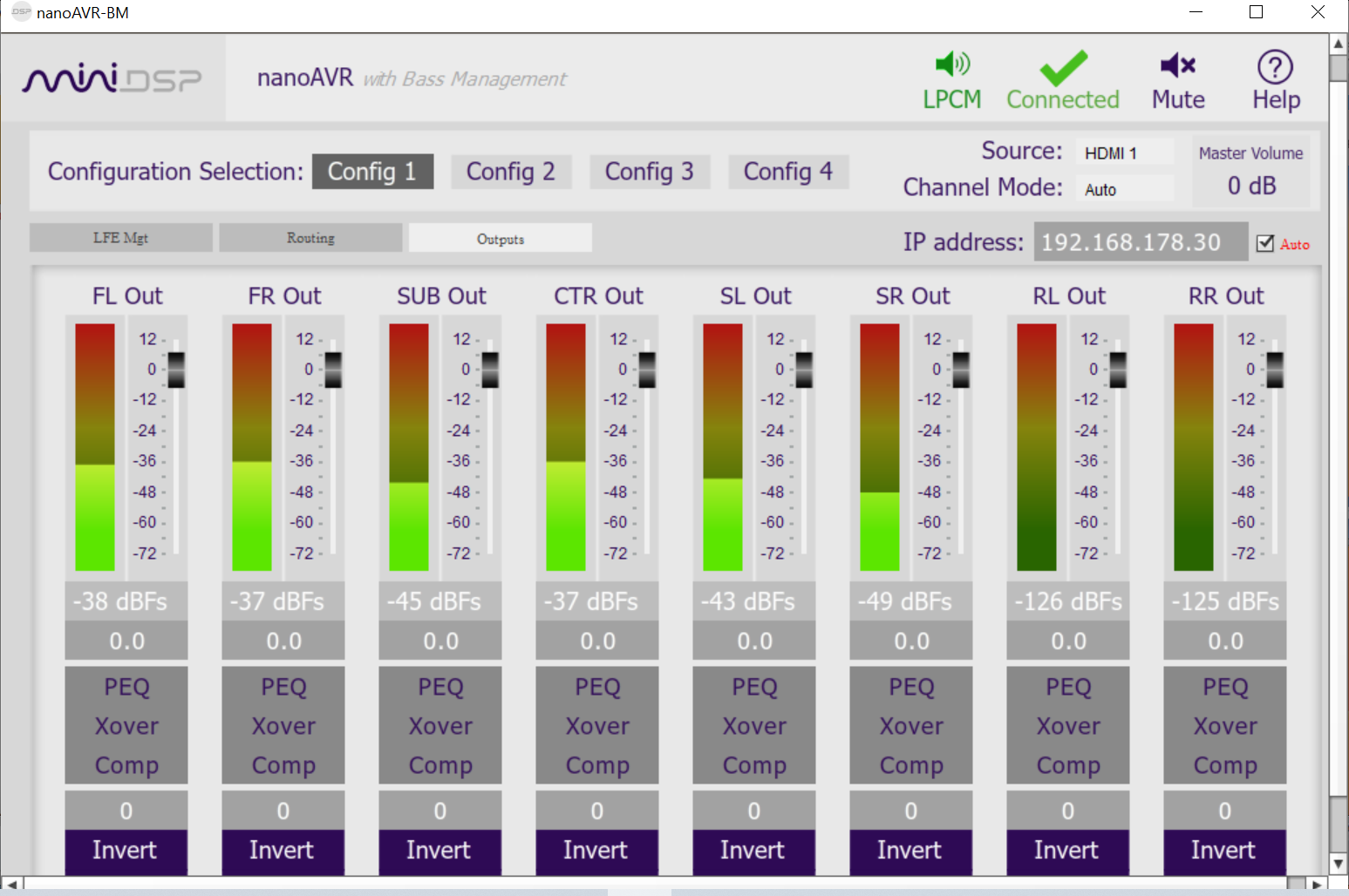Open Comp for RR Out
This screenshot has height=896, width=1349.
[1225, 765]
